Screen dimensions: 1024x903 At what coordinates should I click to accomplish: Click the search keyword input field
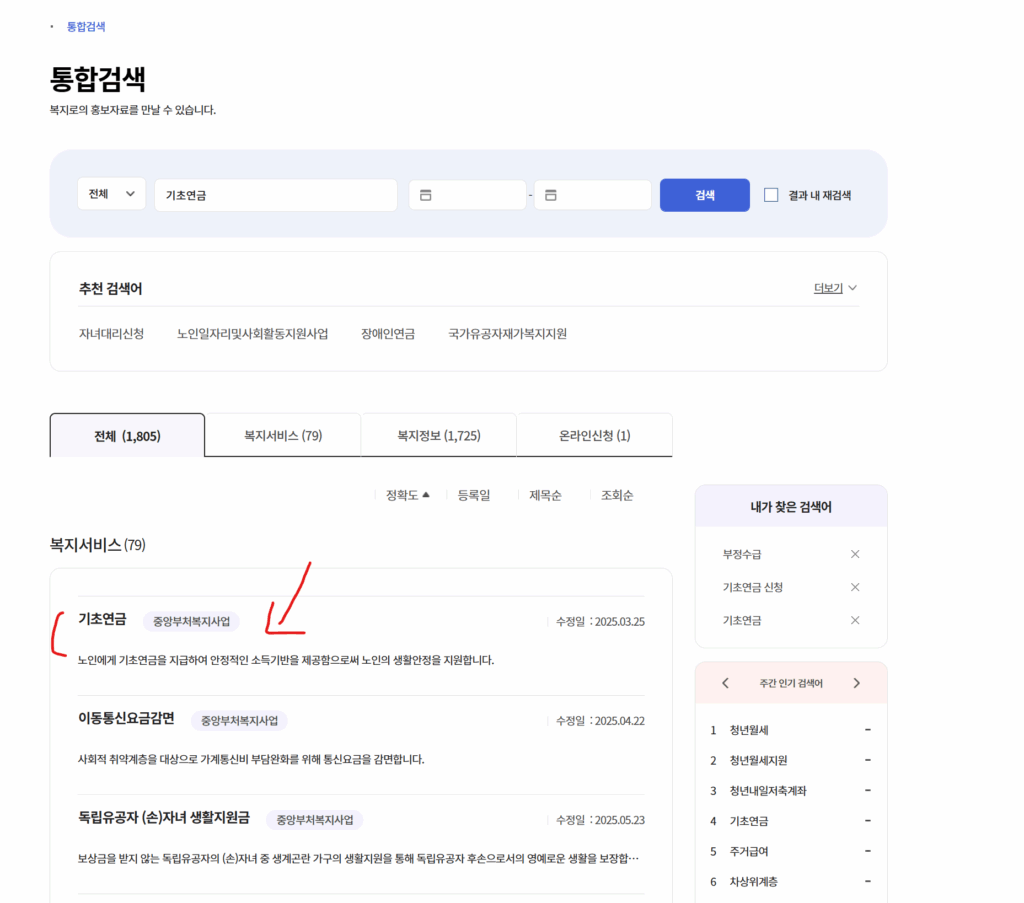point(275,195)
